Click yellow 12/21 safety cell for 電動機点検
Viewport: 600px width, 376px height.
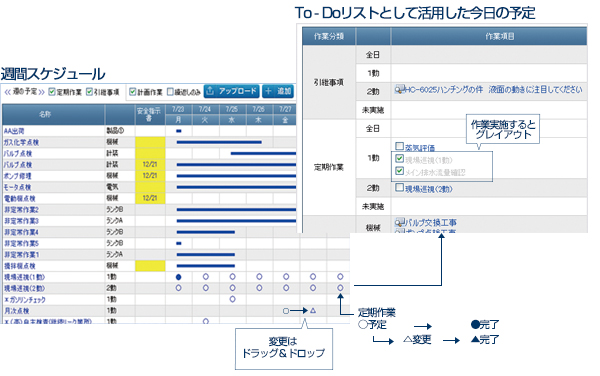(150, 198)
